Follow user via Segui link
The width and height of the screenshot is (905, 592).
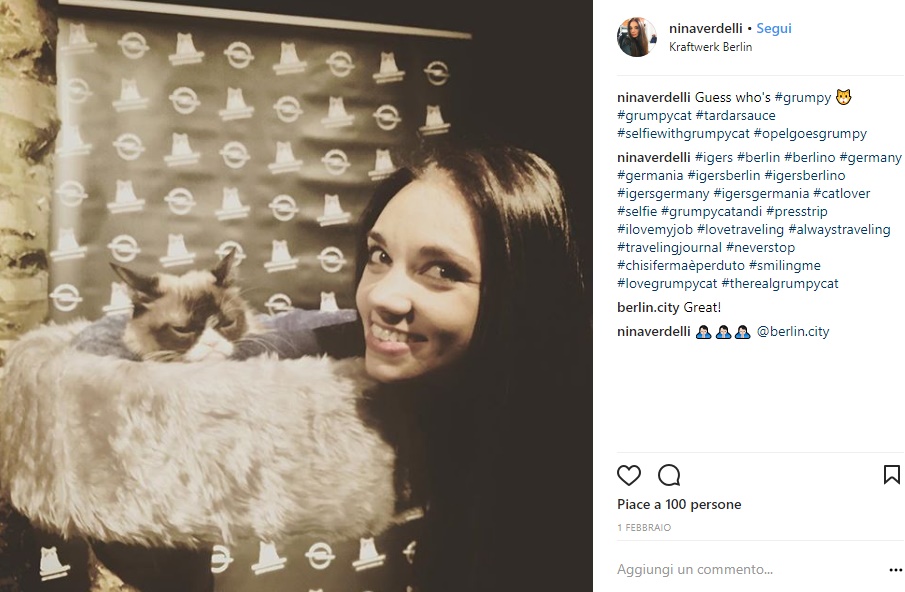tap(773, 28)
